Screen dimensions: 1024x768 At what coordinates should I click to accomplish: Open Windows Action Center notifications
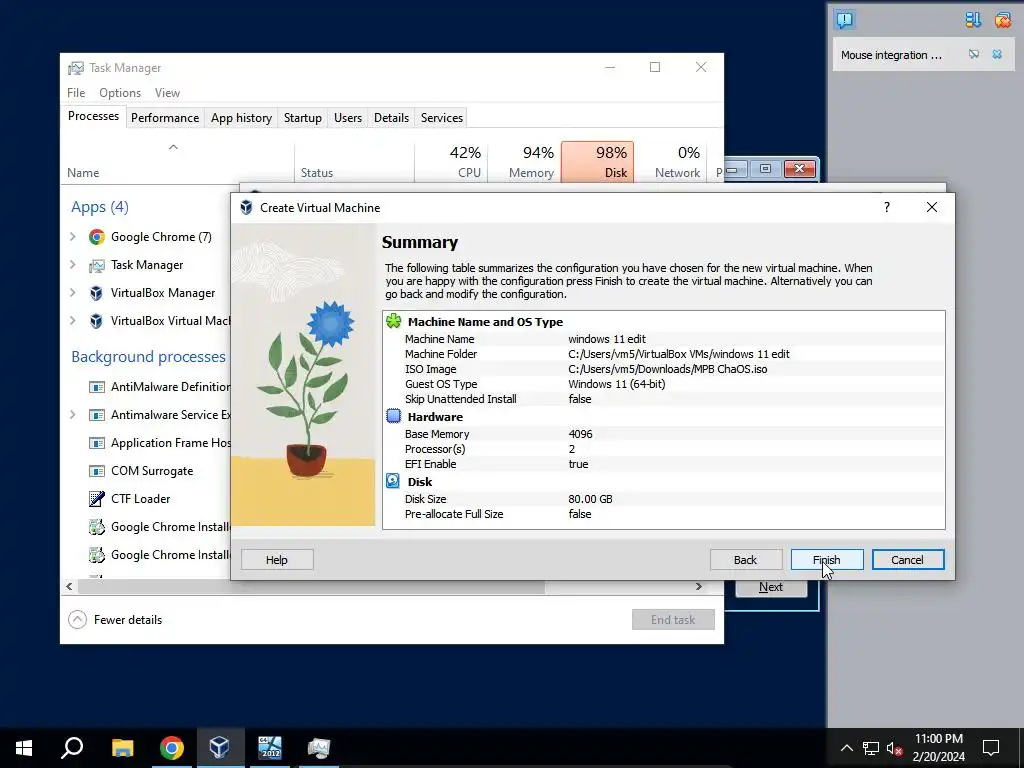[991, 748]
